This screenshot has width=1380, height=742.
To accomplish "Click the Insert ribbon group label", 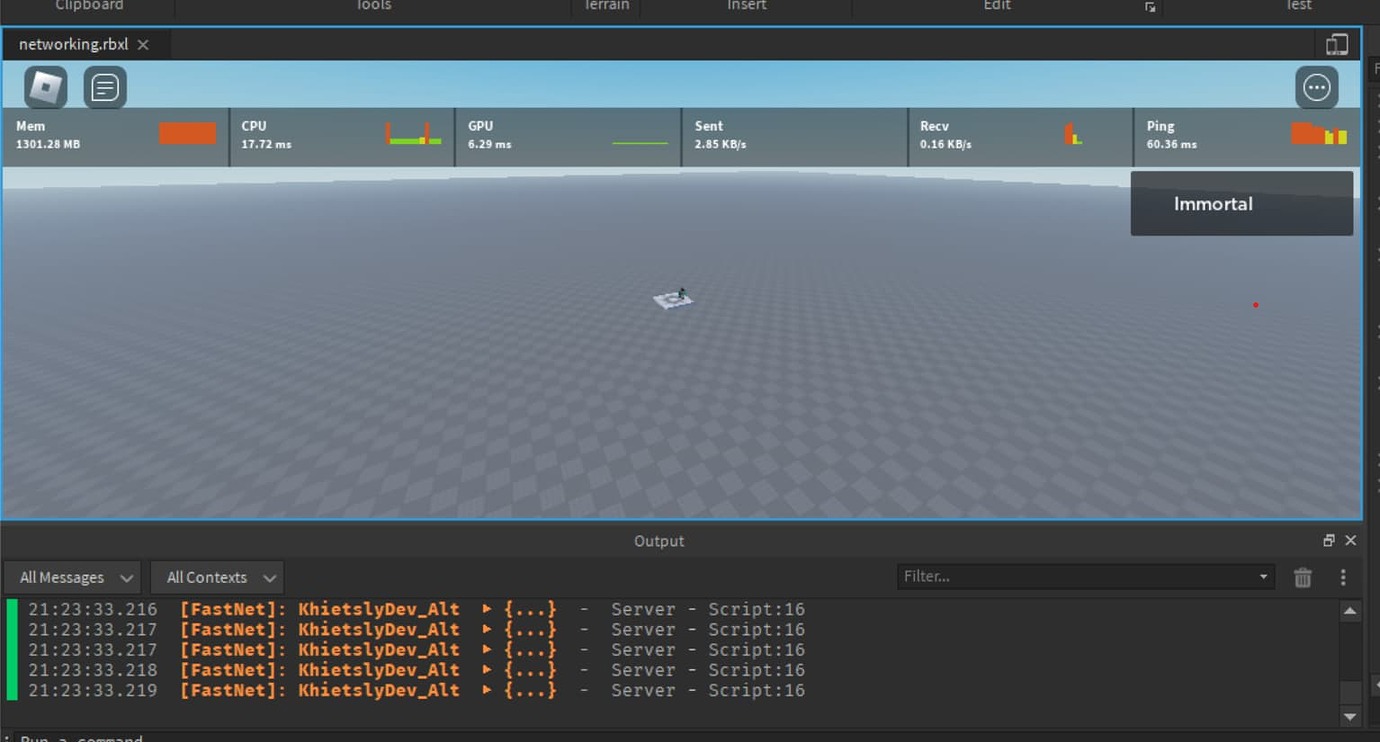I will 746,5.
